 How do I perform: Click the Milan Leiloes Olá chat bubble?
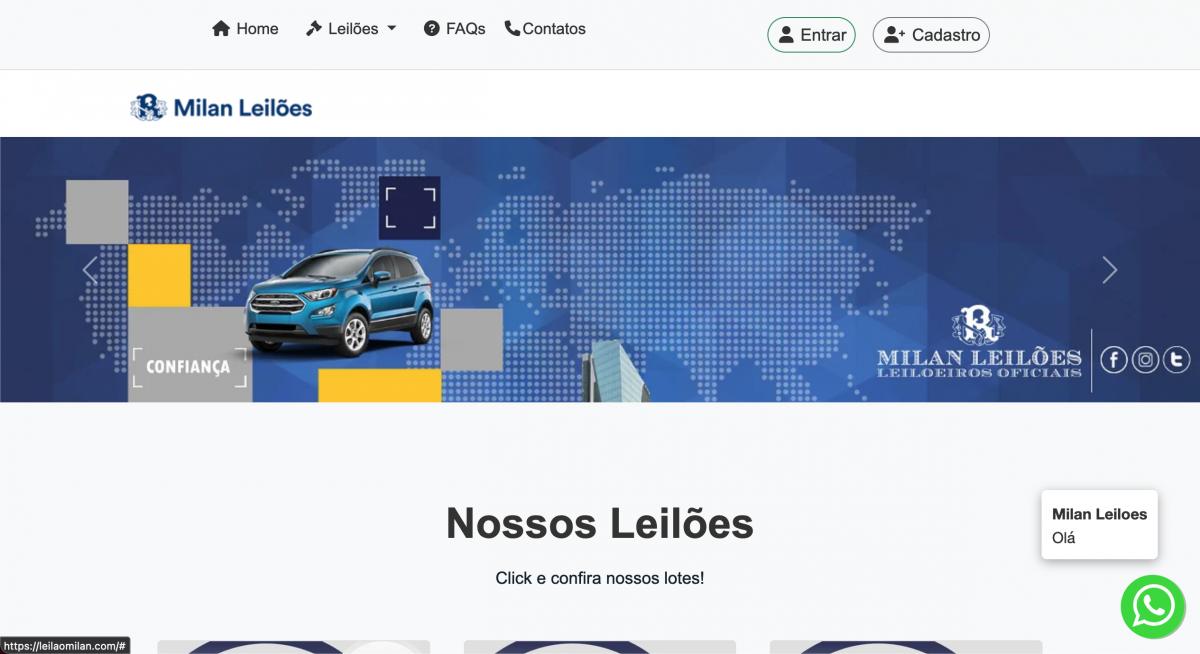pyautogui.click(x=1099, y=524)
